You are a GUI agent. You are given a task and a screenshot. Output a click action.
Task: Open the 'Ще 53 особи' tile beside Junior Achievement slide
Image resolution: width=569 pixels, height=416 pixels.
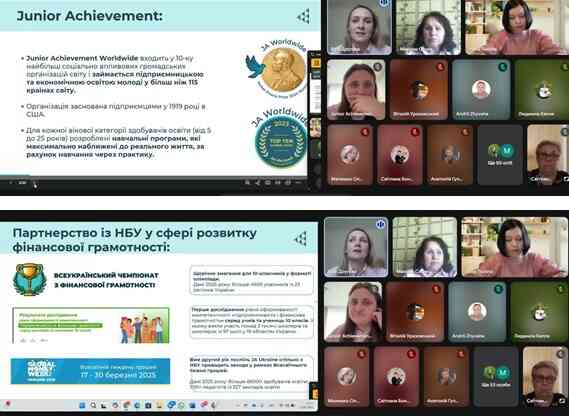(x=500, y=155)
